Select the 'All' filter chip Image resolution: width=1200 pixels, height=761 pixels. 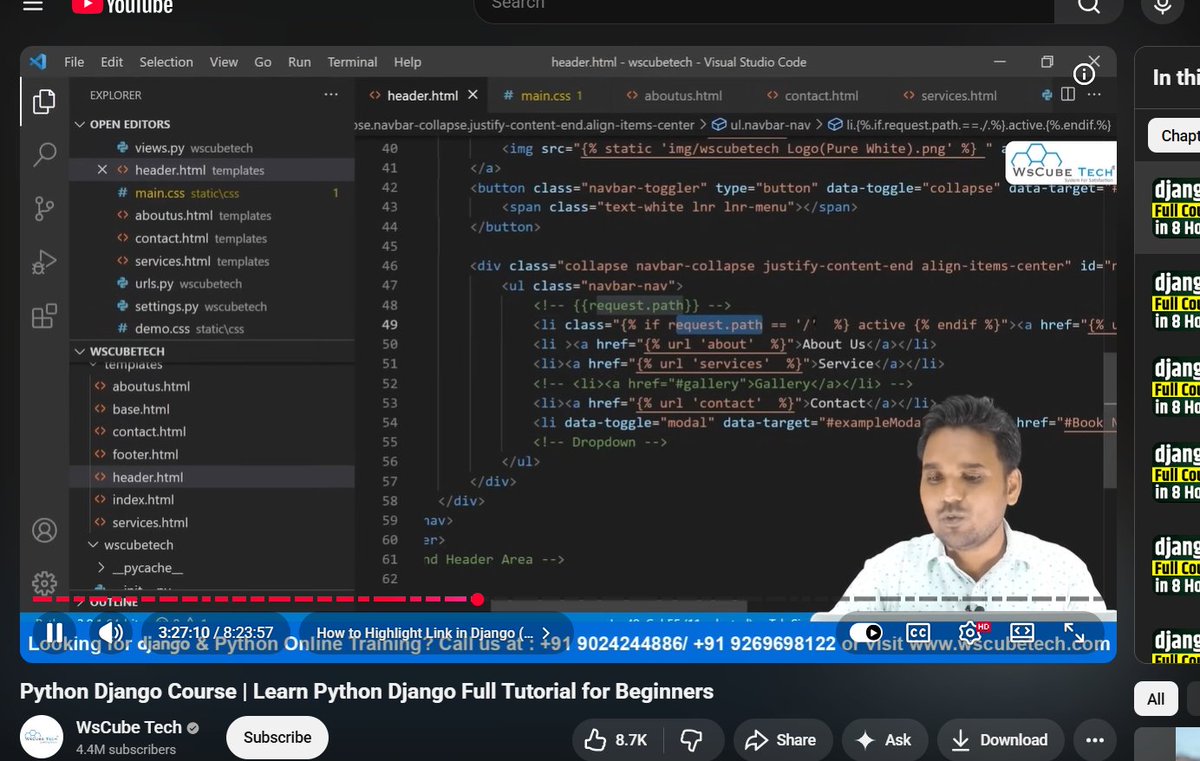pos(1156,699)
